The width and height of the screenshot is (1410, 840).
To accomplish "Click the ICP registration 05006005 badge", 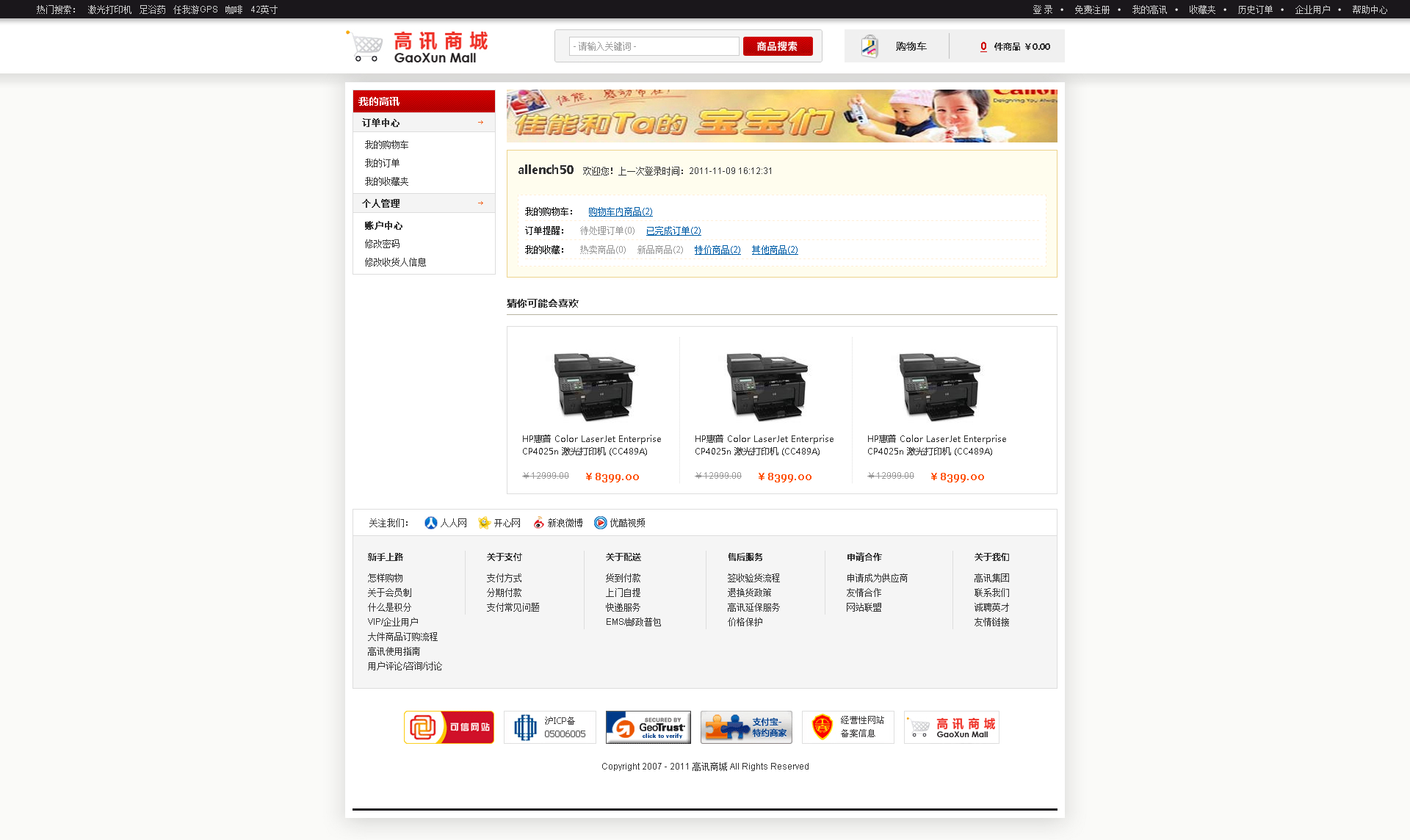I will click(550, 727).
